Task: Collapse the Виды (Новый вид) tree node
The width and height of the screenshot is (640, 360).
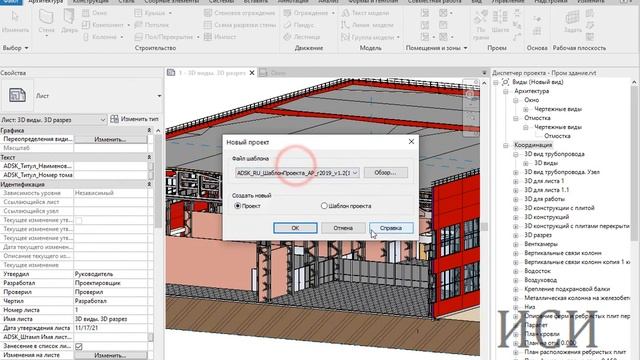Action: coord(496,82)
